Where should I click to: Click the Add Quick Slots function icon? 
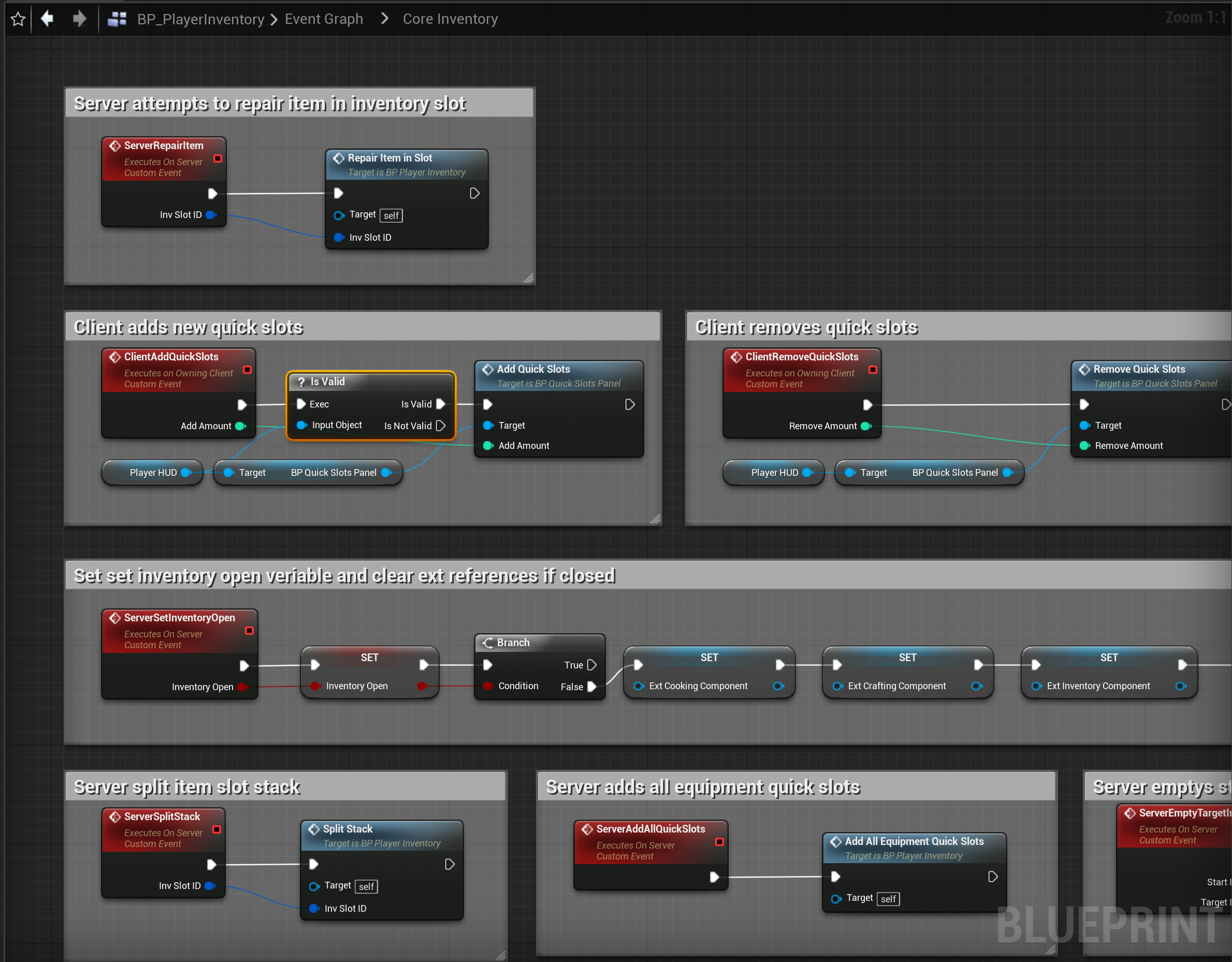tap(488, 369)
